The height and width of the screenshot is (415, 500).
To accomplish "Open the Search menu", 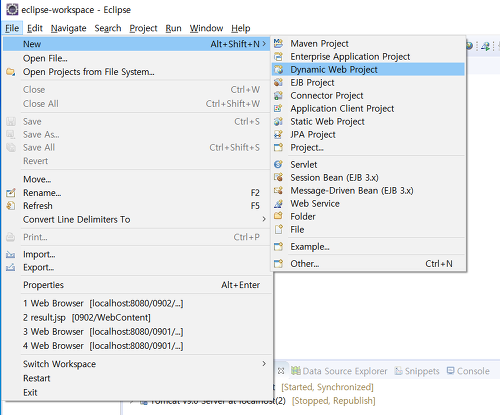I will [108, 28].
